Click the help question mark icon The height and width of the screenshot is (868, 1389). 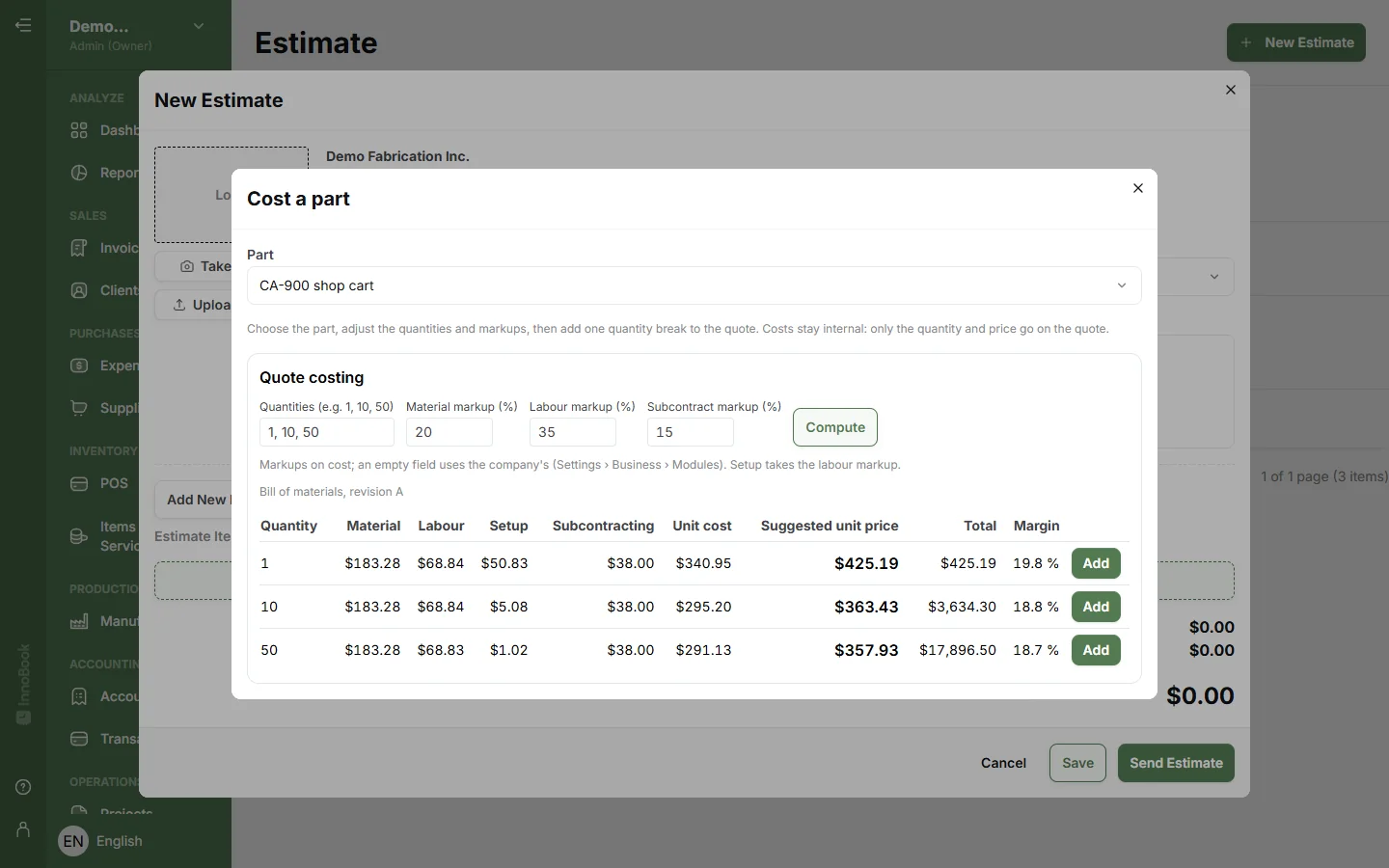click(23, 787)
